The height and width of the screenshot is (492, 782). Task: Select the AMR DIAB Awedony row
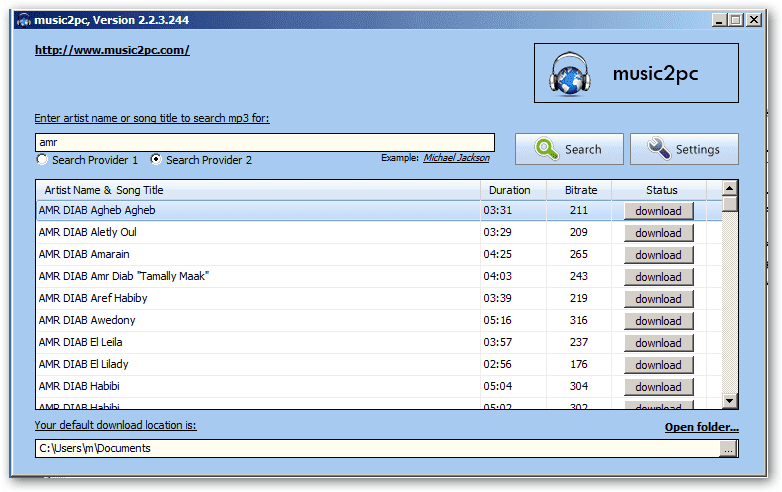click(379, 320)
